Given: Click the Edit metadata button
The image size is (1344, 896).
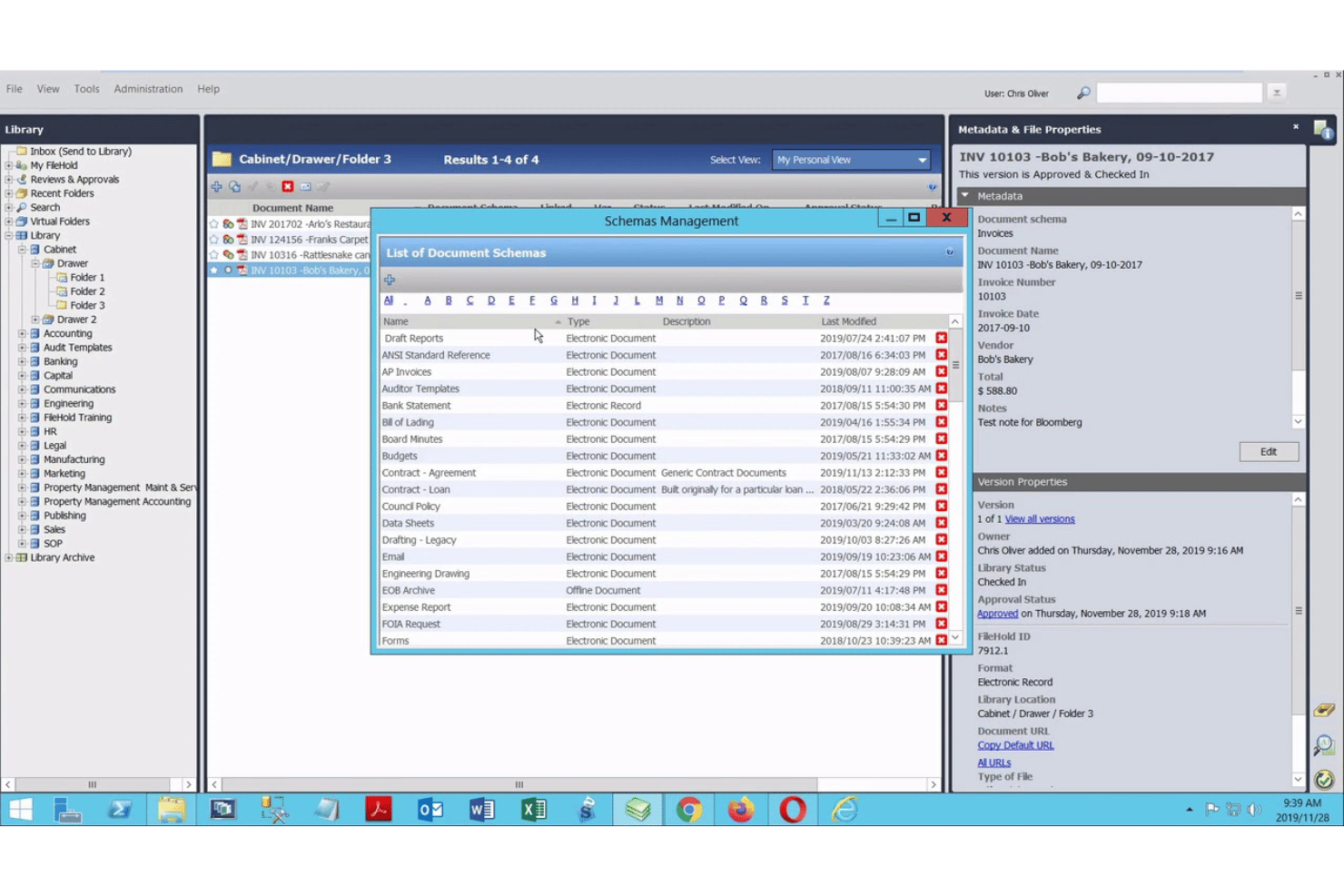Looking at the screenshot, I should (1269, 452).
